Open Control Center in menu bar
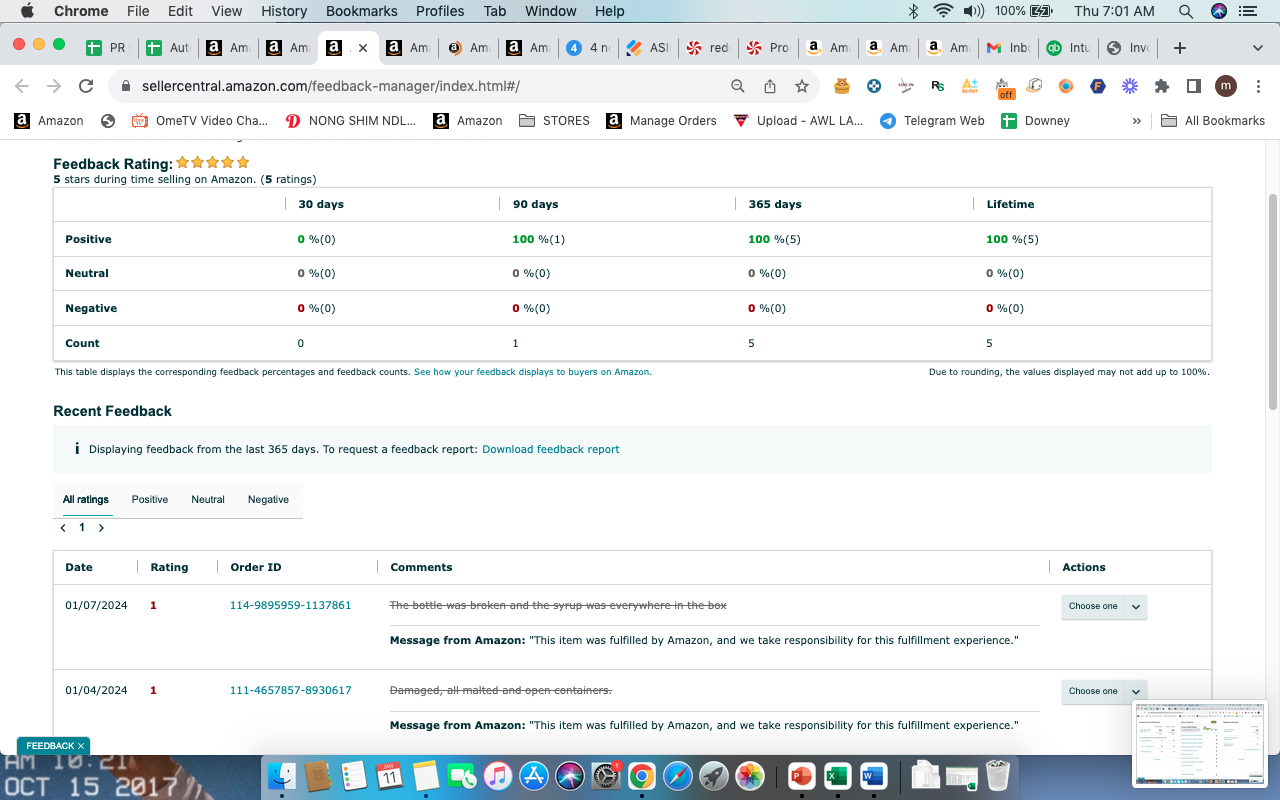The height and width of the screenshot is (800, 1280). click(1248, 11)
